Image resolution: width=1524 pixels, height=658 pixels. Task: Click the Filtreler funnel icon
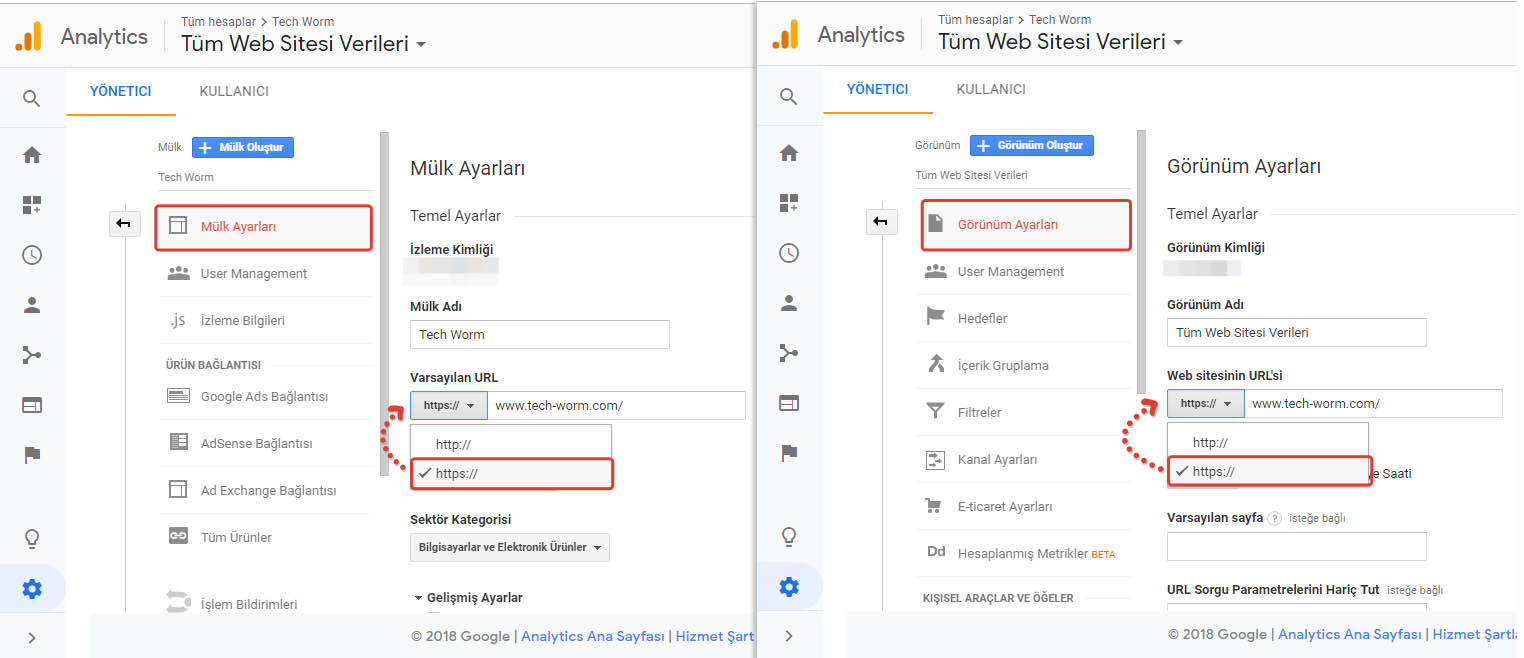tap(935, 412)
